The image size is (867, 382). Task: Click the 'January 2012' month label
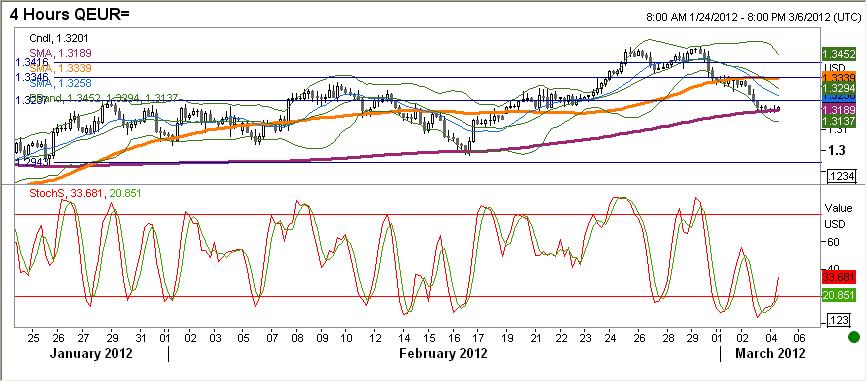(91, 353)
